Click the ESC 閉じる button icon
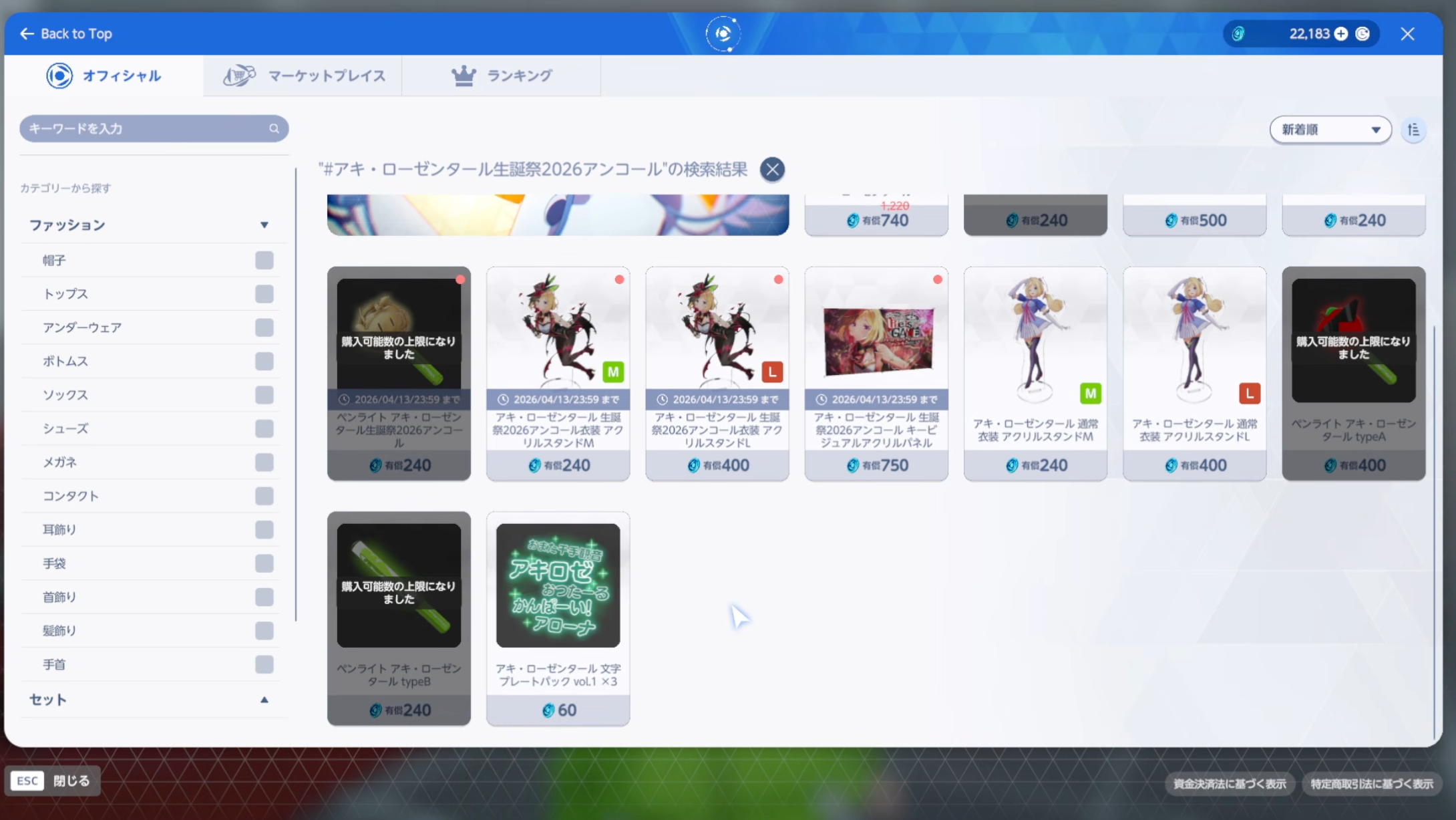 [x=28, y=781]
